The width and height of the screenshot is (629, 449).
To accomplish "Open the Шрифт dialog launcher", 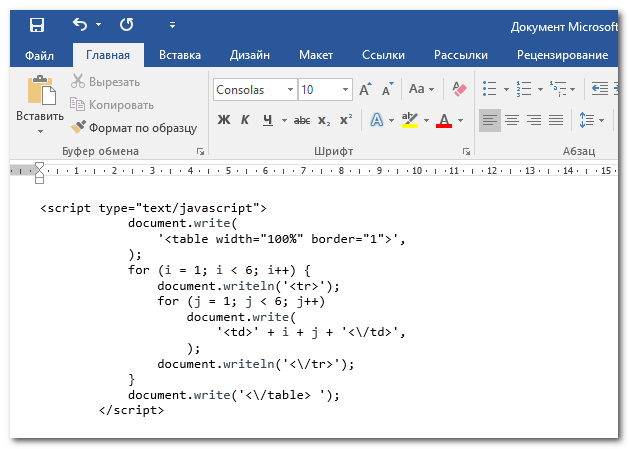I will click(466, 151).
